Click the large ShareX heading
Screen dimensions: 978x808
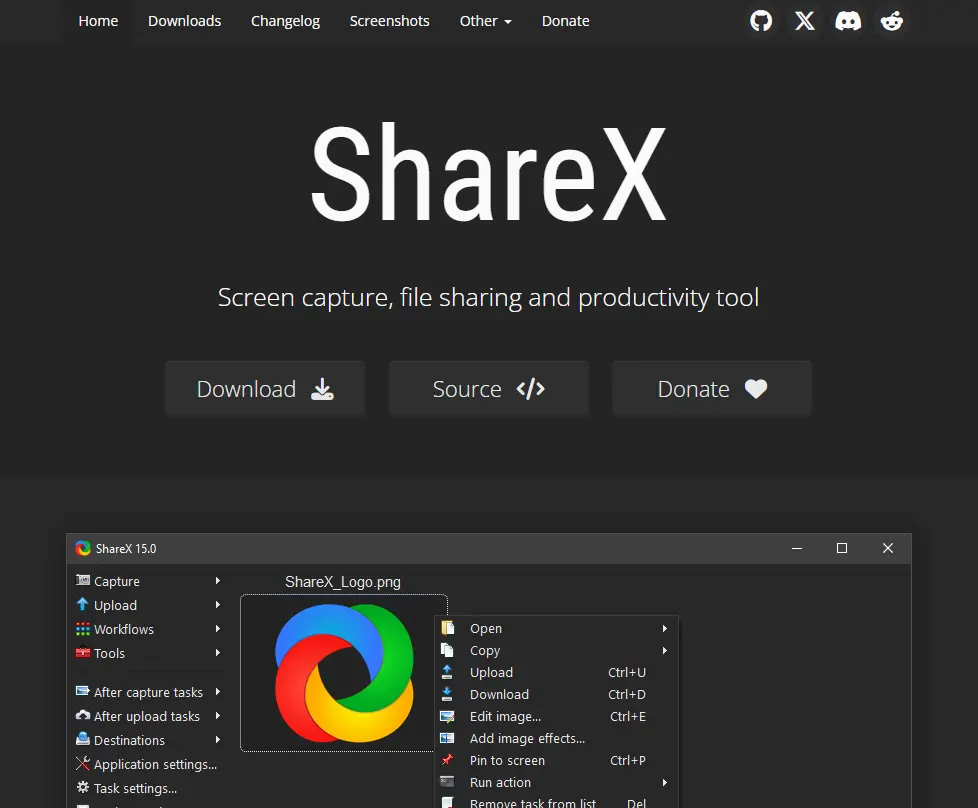pos(489,173)
